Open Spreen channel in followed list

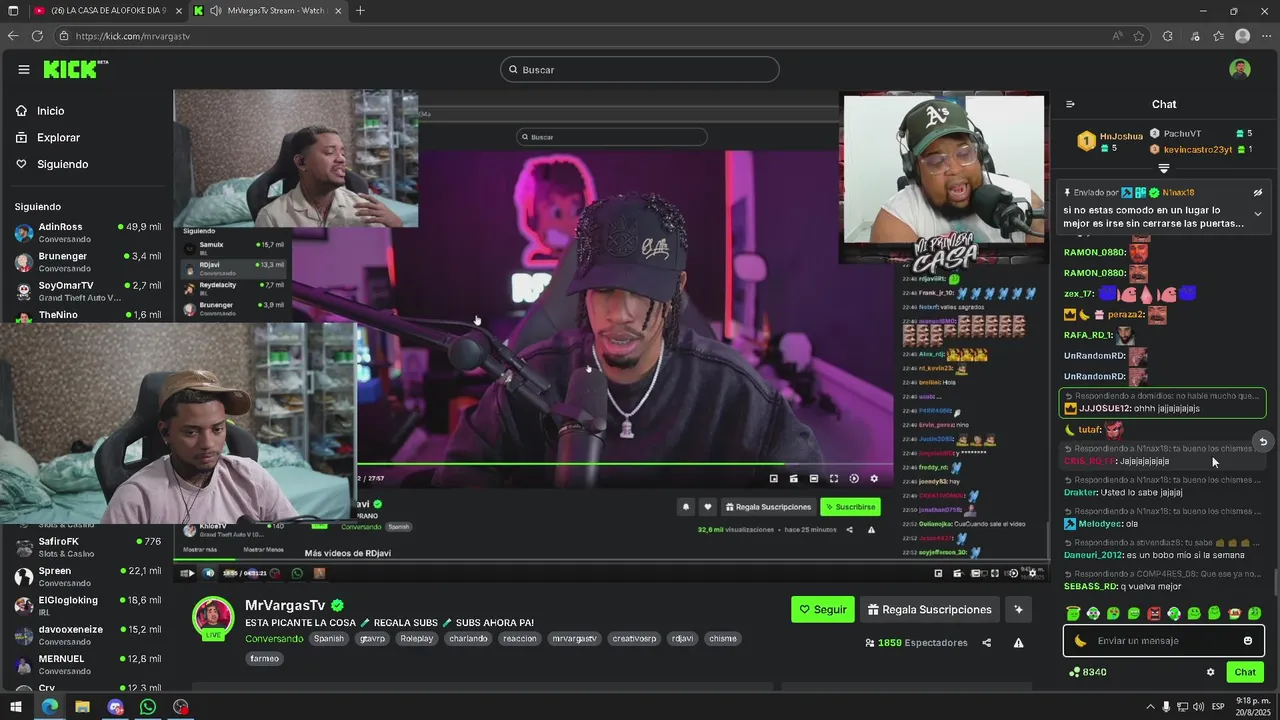tap(88, 576)
